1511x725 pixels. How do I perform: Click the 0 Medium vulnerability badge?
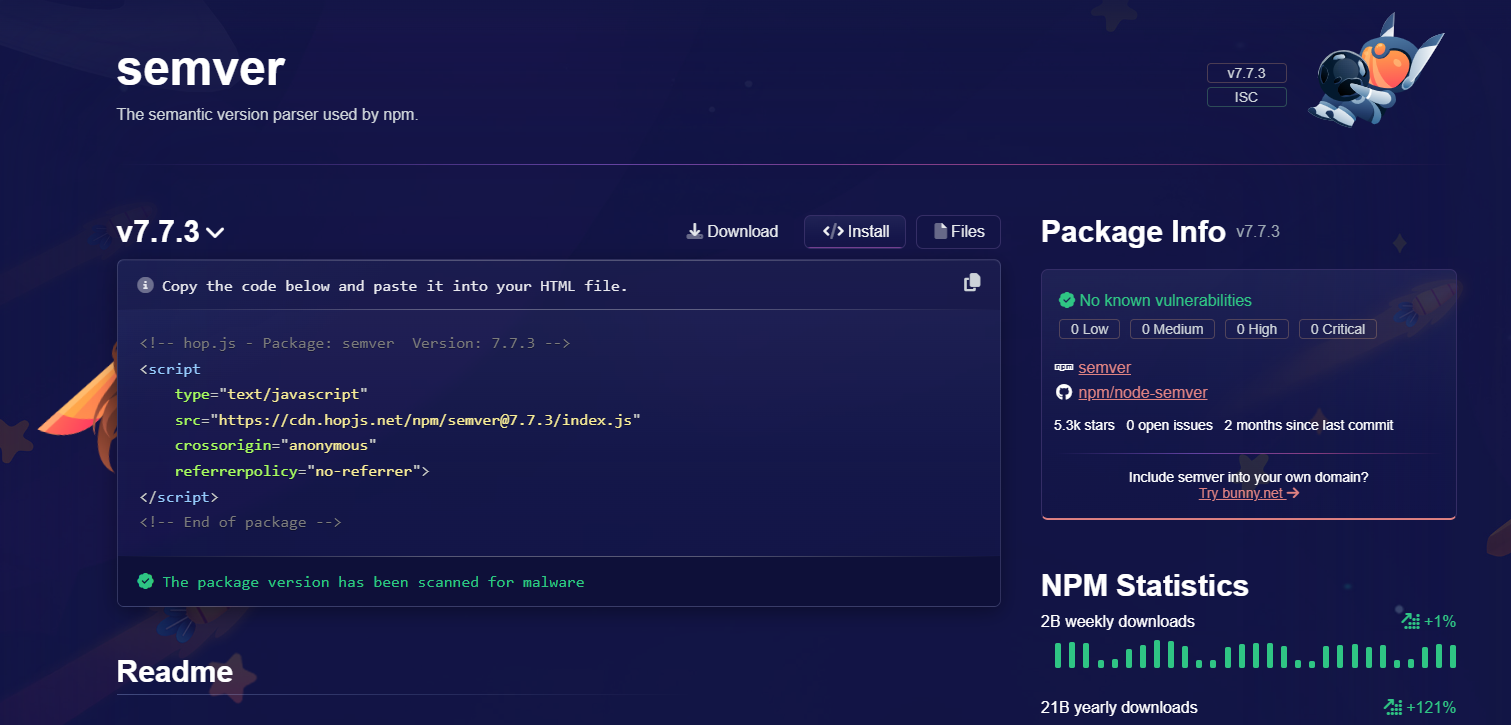pyautogui.click(x=1172, y=329)
